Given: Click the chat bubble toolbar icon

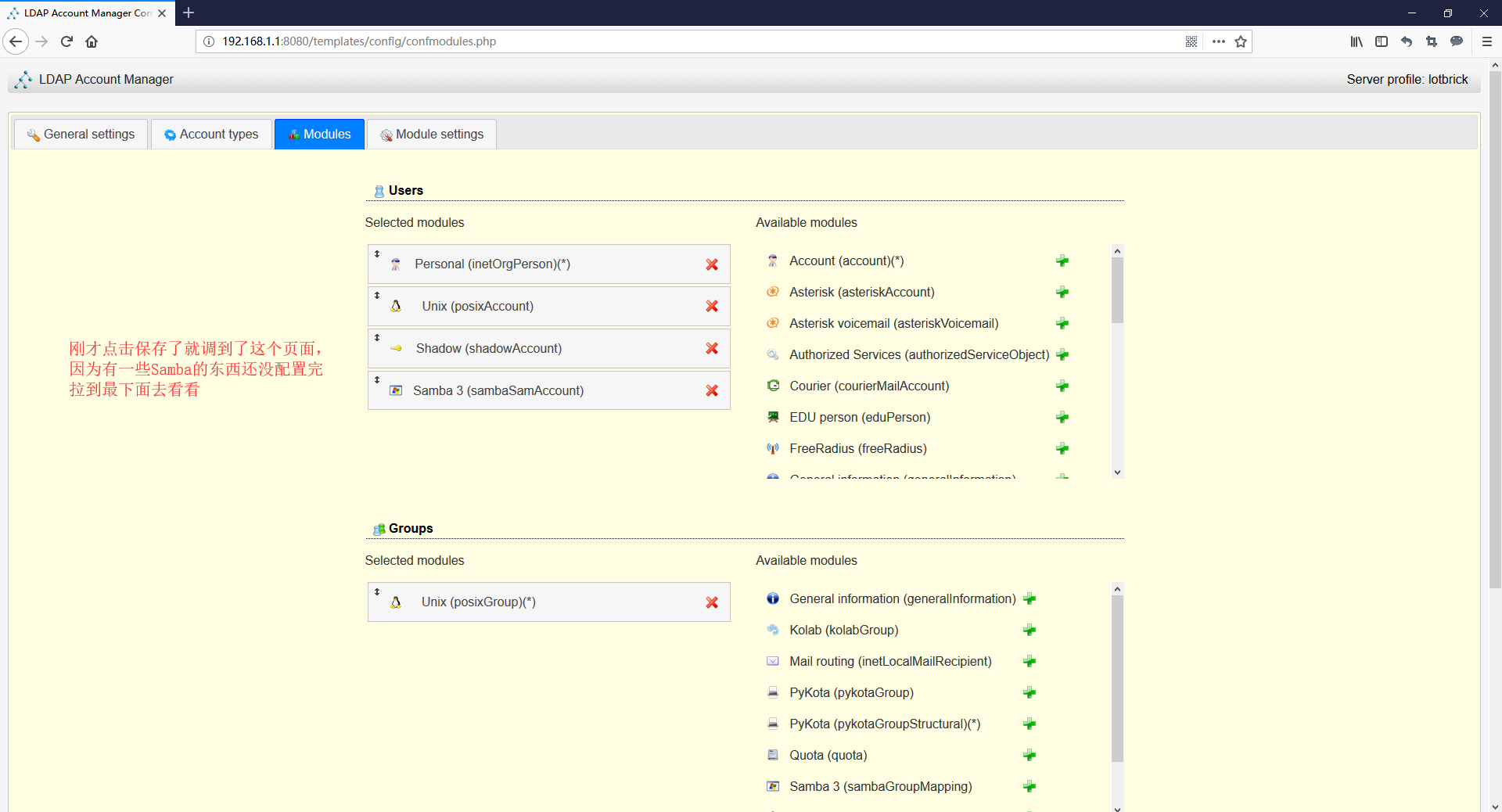Looking at the screenshot, I should tap(1457, 41).
